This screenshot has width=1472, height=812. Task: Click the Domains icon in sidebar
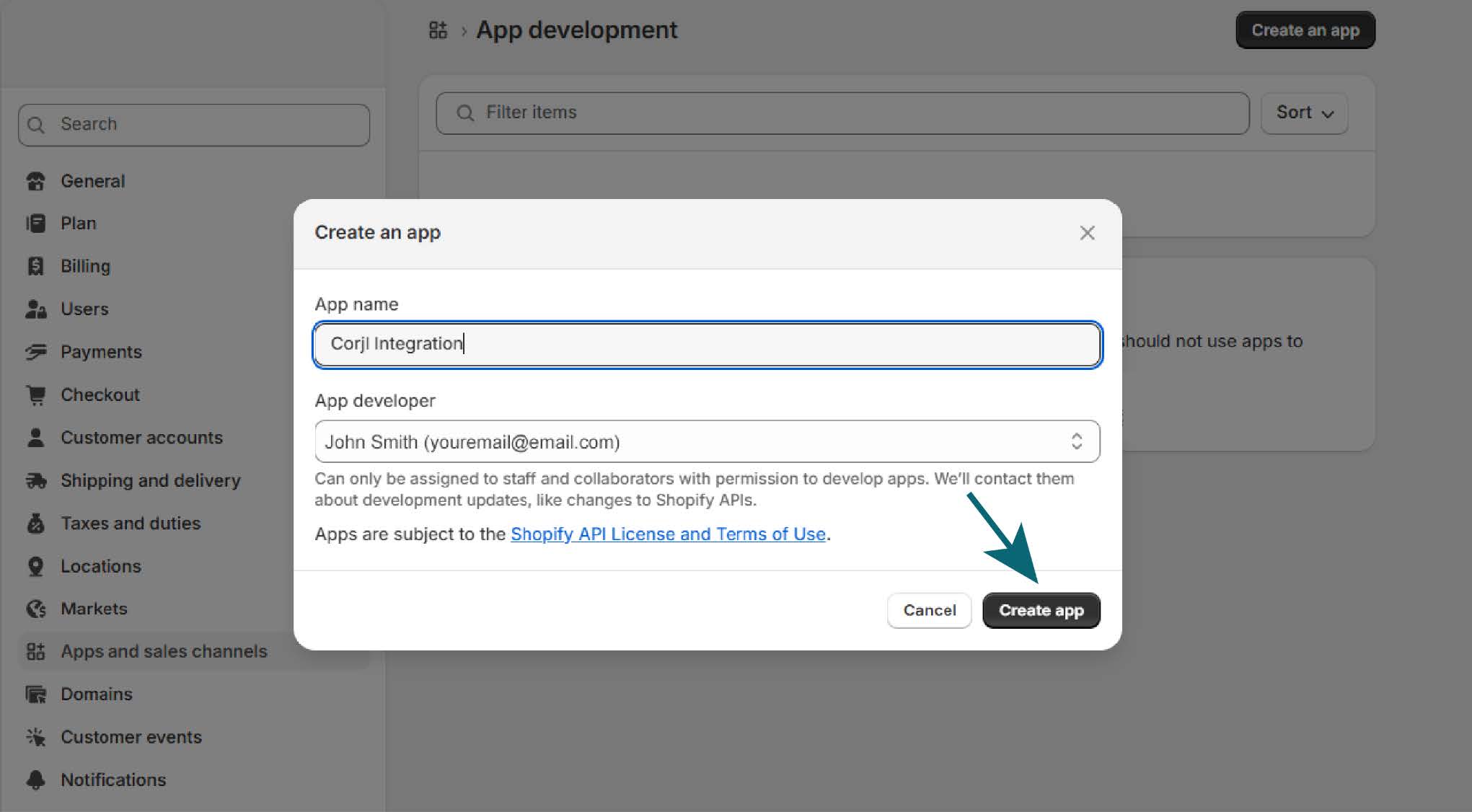tap(35, 694)
